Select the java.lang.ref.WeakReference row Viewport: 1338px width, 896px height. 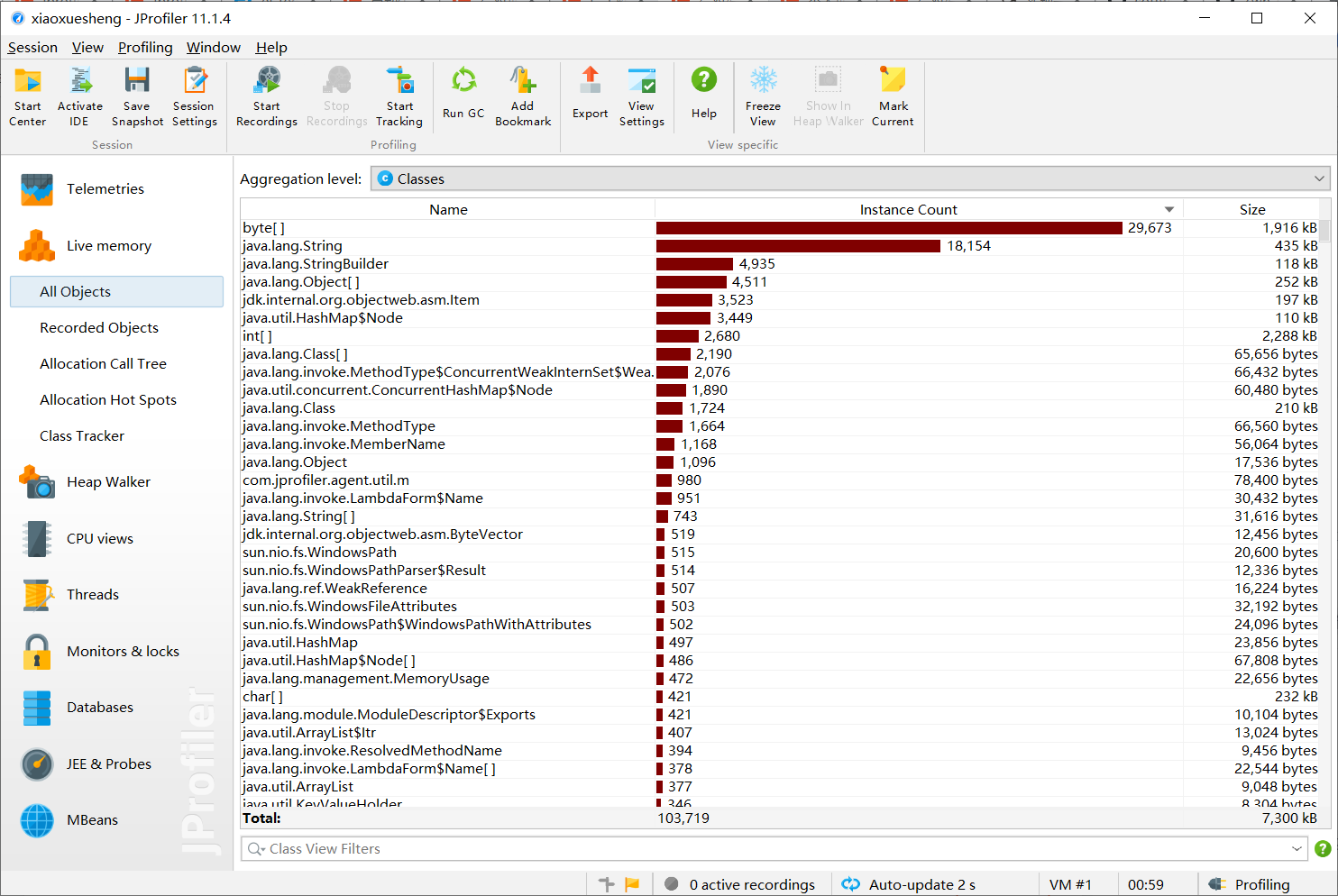(x=780, y=589)
